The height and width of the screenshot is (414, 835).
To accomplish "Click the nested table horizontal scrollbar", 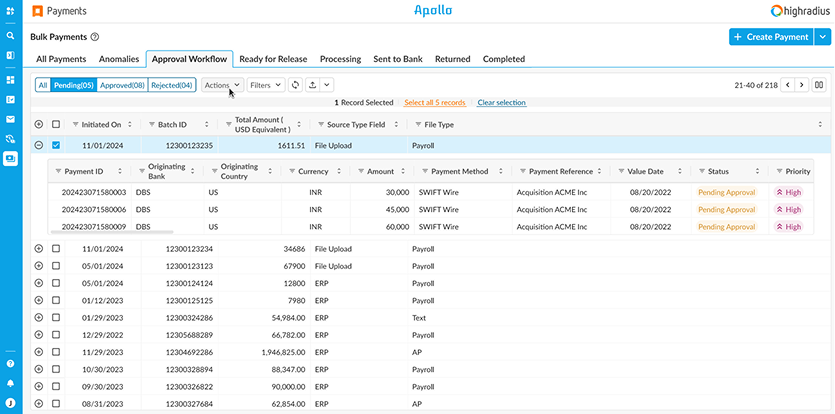I will 111,232.
